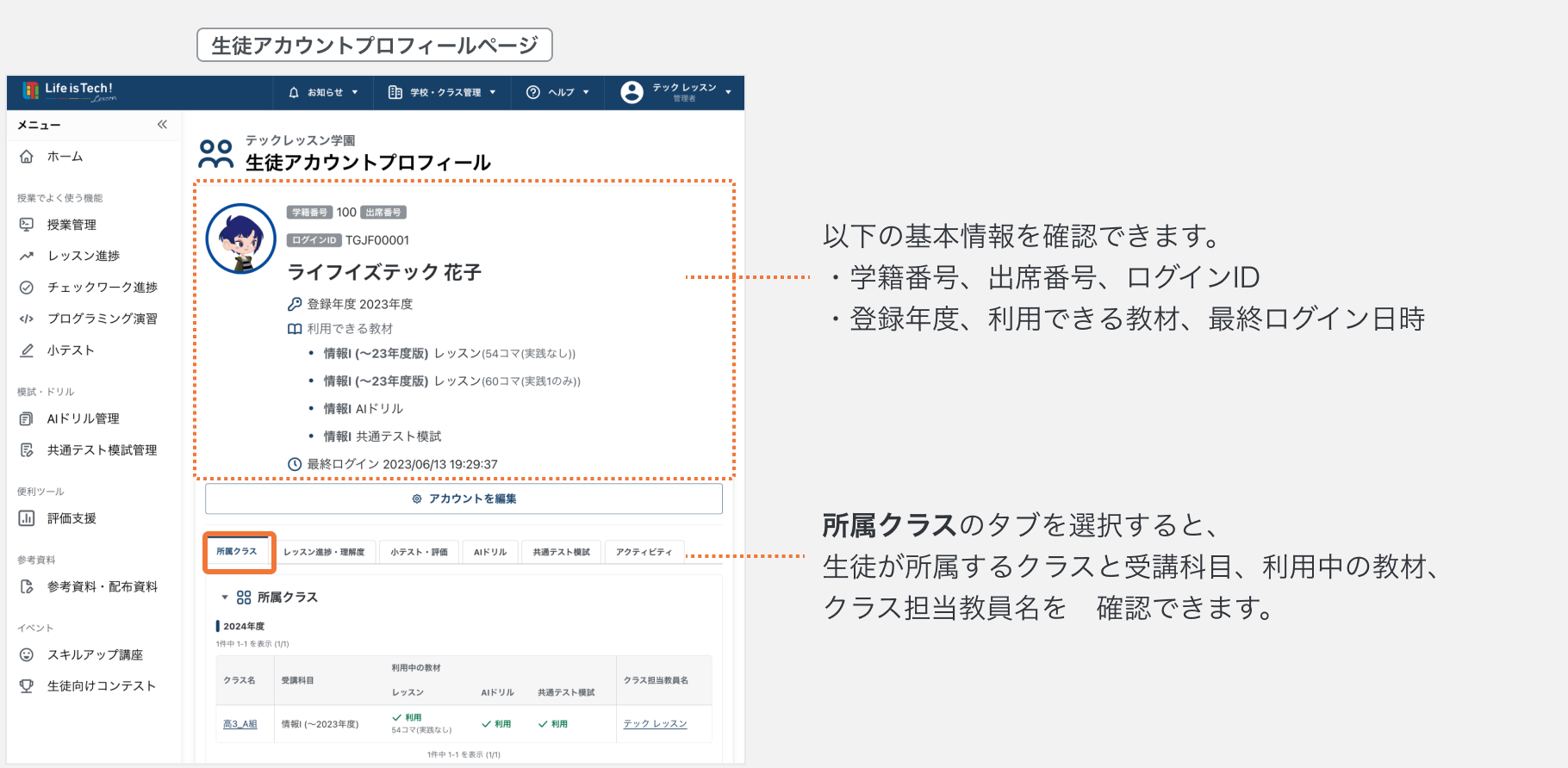The height and width of the screenshot is (768, 1568).
Task: Click the ログインID value TGJF00001
Action: point(377,240)
